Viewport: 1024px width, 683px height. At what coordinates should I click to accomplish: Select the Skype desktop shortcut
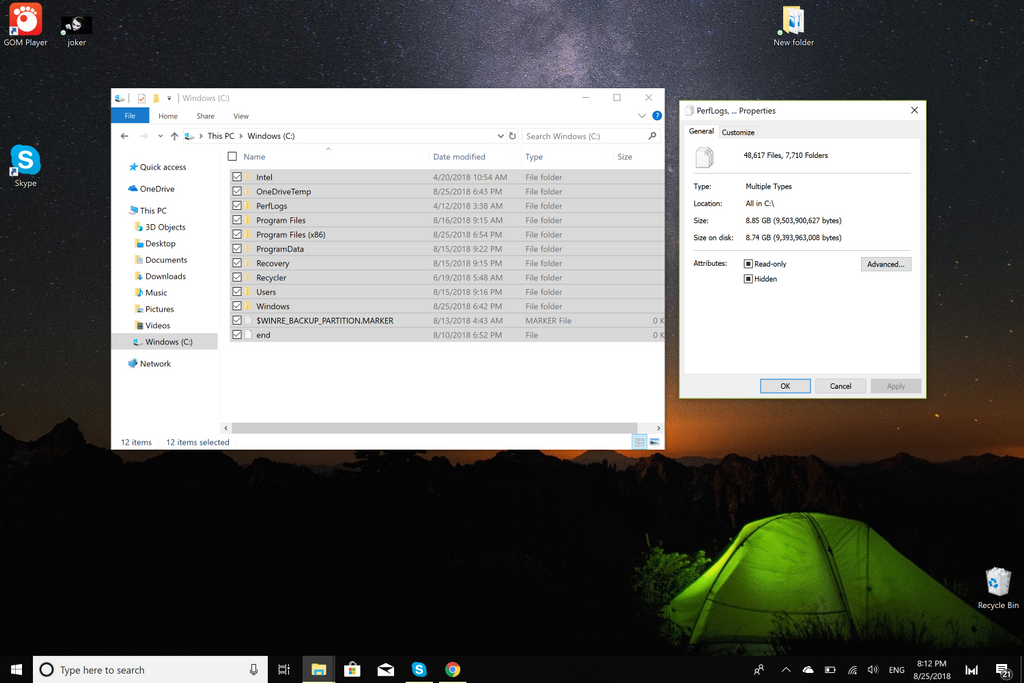click(x=25, y=166)
